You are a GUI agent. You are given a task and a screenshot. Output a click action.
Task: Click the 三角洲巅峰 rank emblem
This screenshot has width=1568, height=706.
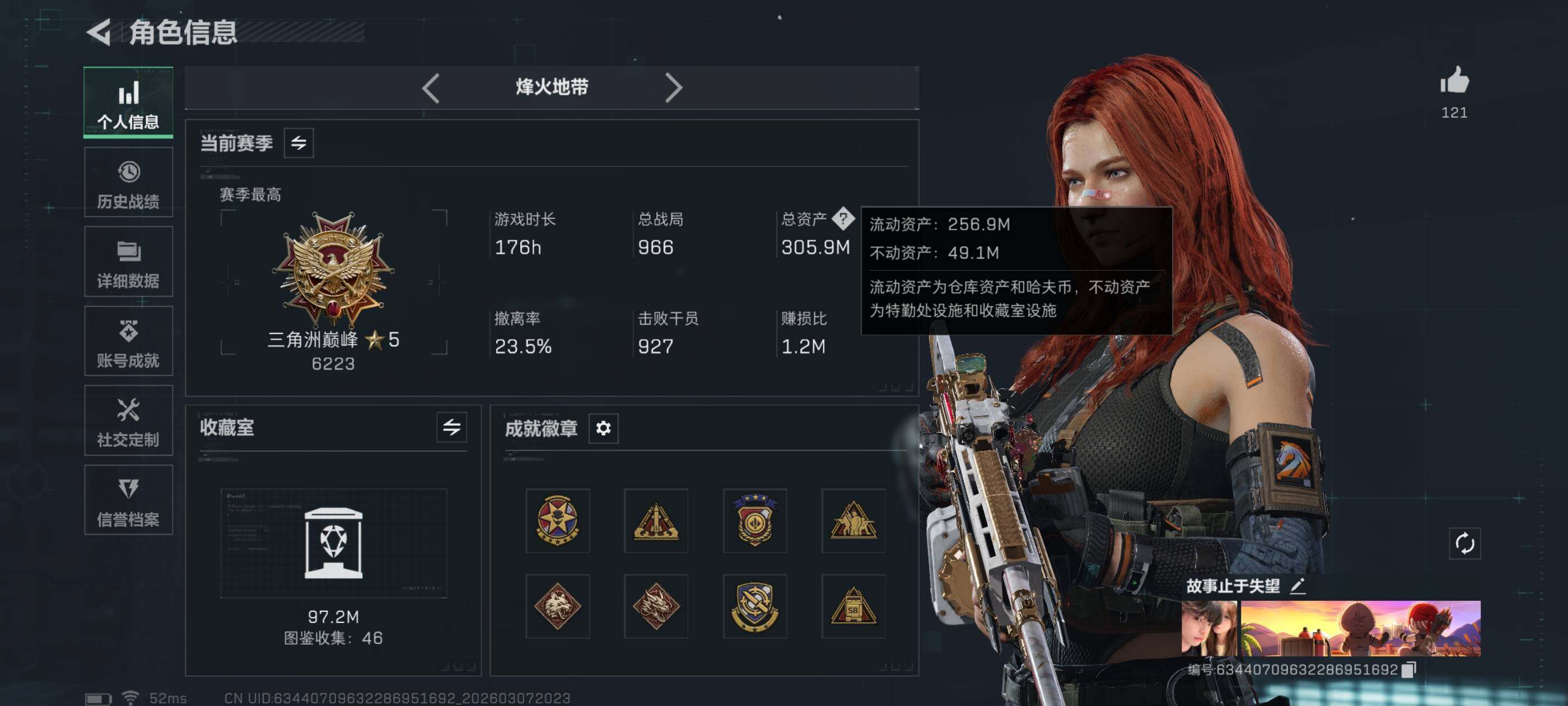click(x=333, y=268)
